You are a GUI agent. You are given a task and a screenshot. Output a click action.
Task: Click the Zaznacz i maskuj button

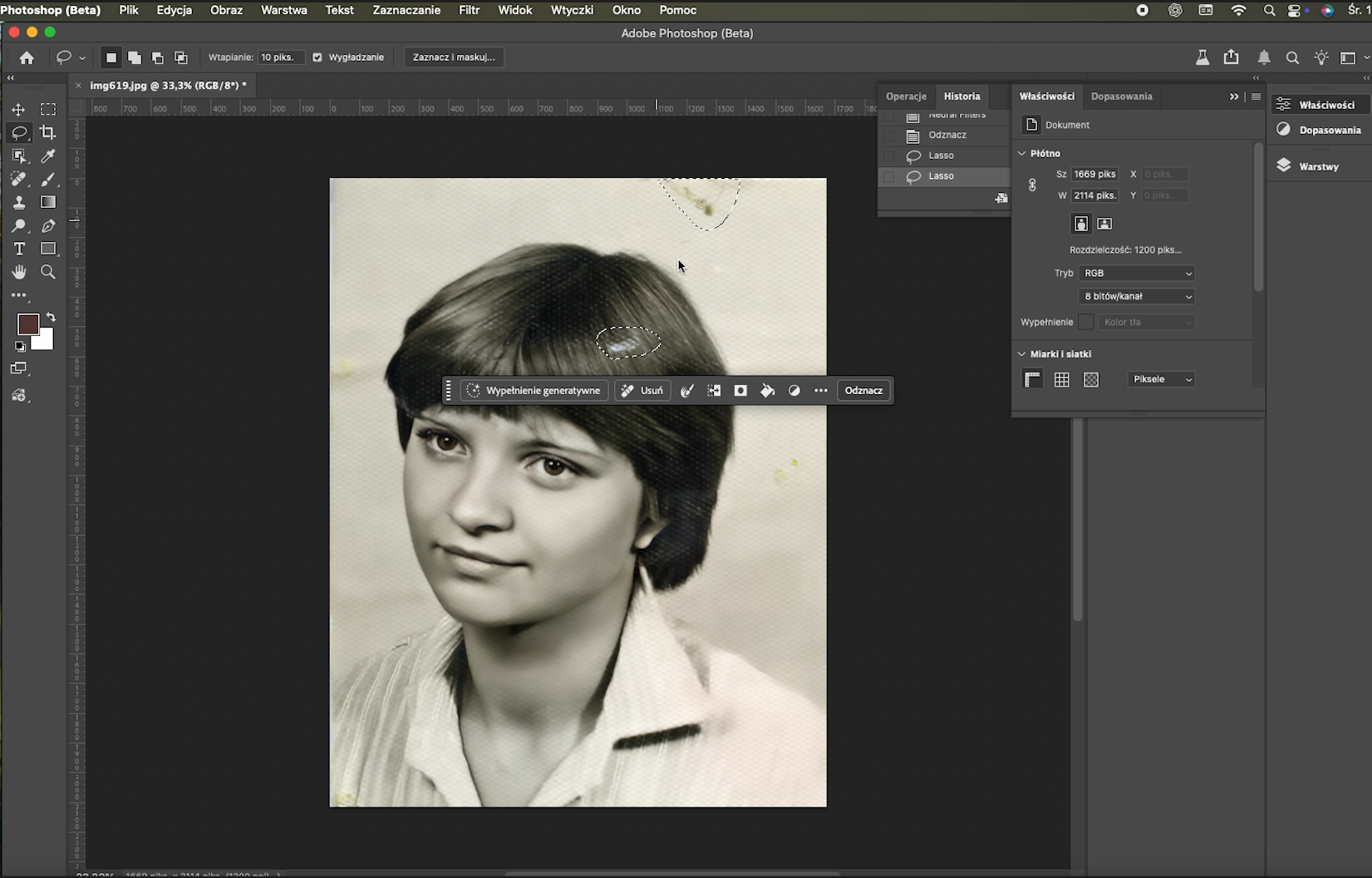click(x=454, y=57)
